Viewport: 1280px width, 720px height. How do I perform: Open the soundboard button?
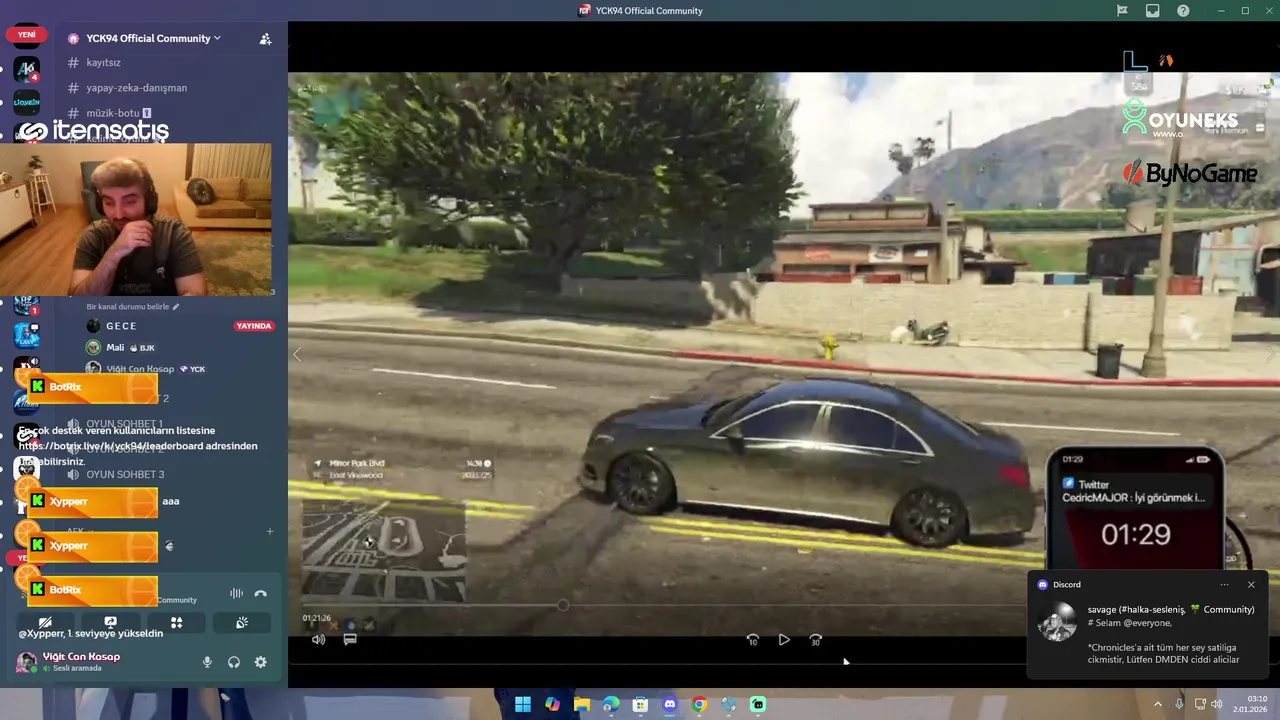241,622
